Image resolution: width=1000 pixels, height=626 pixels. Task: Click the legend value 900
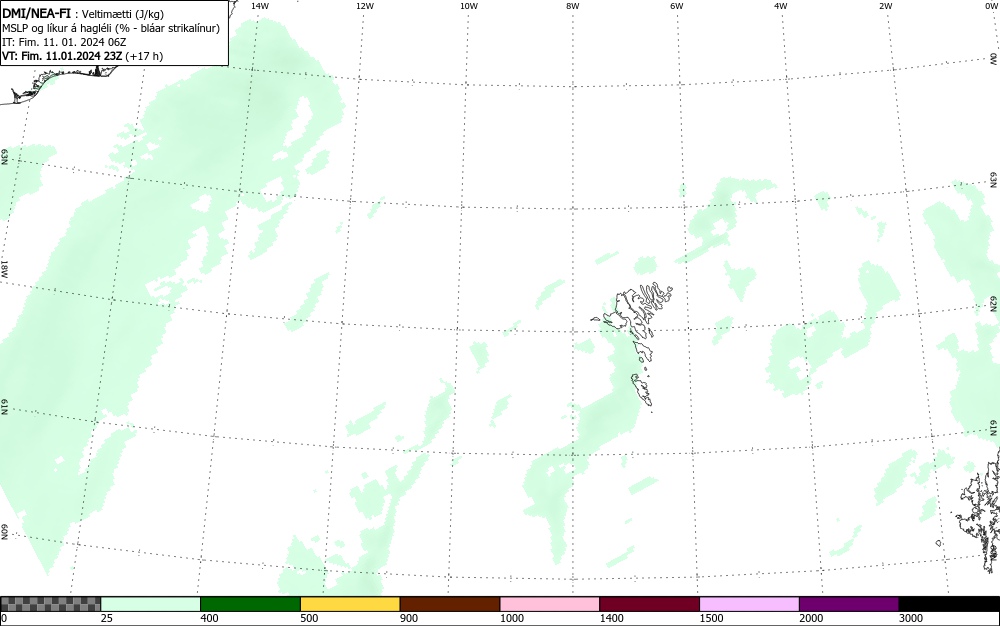[409, 618]
